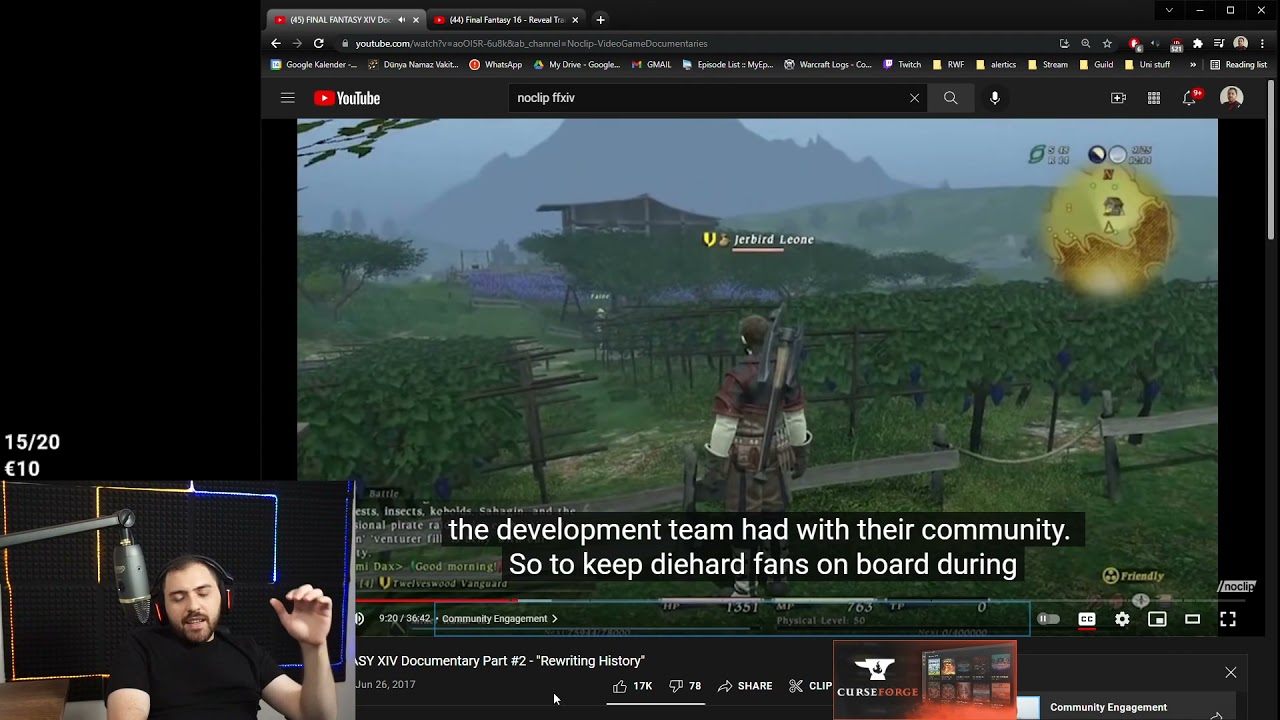Mute the FINAL FANTASY XIV tab audio
Viewport: 1280px width, 720px height.
402,20
